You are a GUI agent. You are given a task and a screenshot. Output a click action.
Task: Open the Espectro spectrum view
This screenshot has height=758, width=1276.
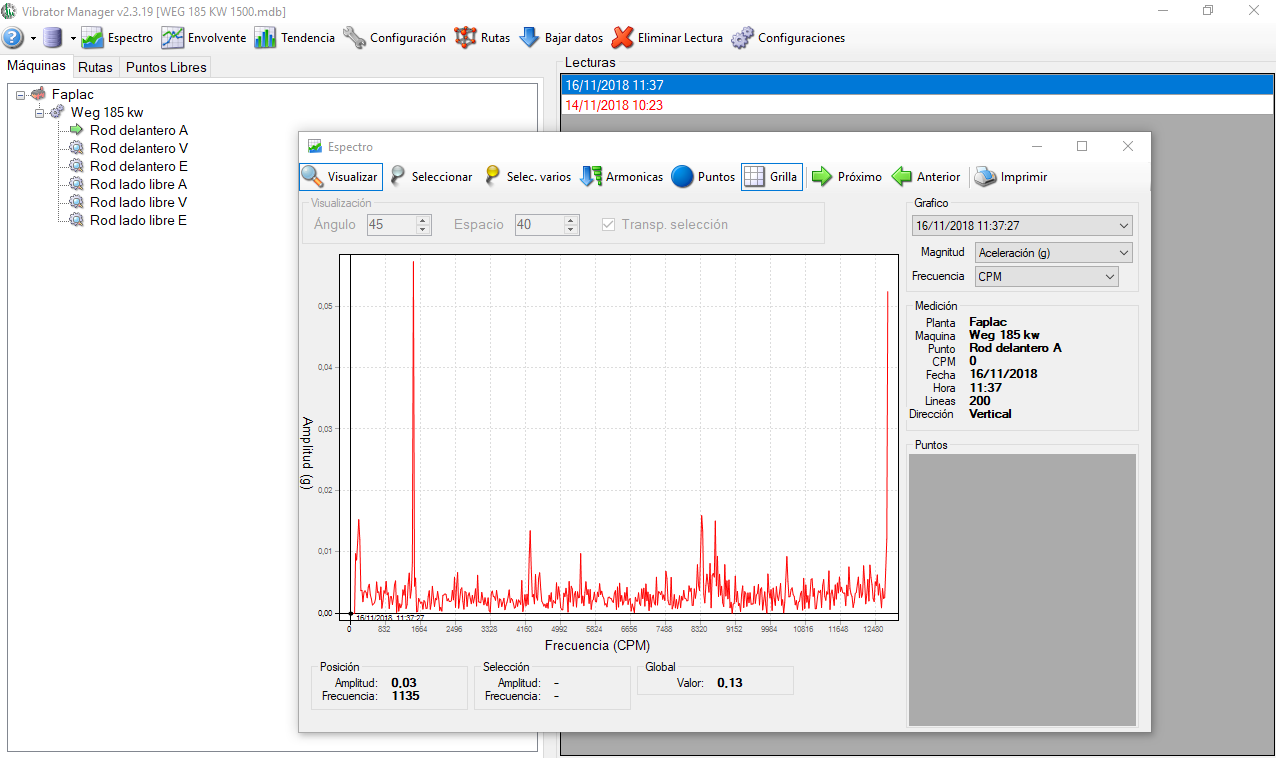click(x=117, y=38)
